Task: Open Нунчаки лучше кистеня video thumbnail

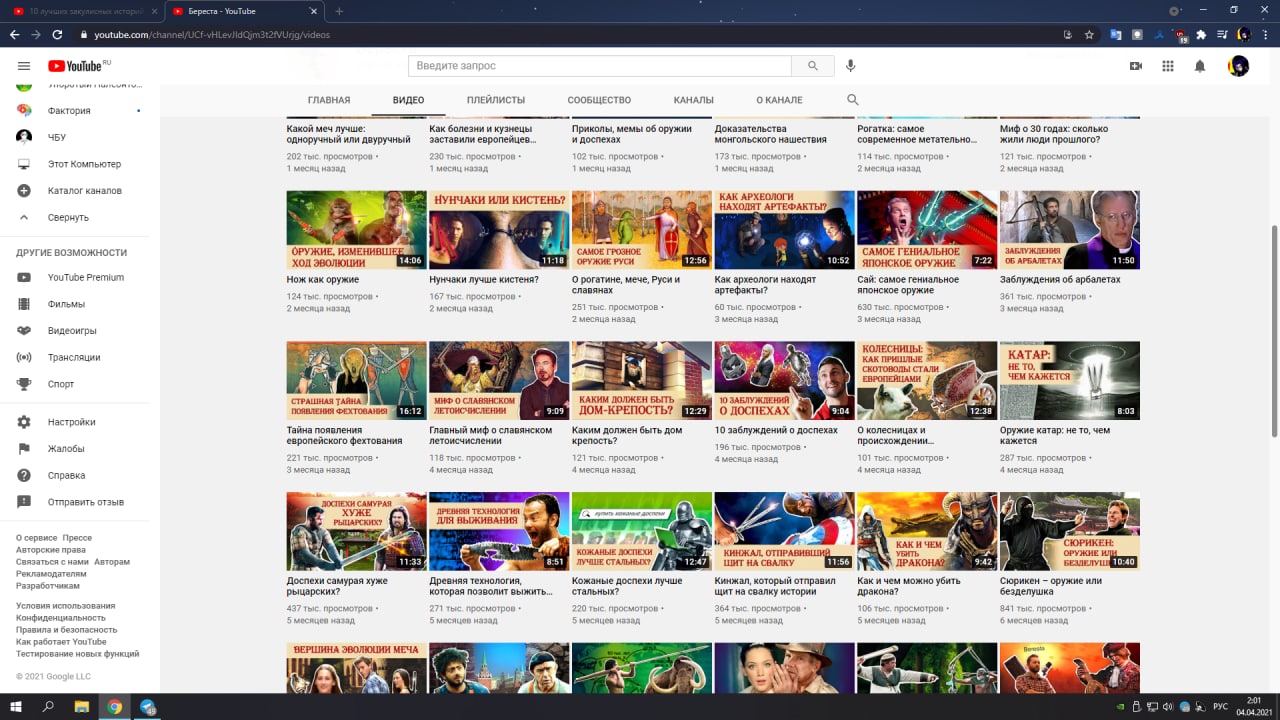Action: (x=499, y=230)
